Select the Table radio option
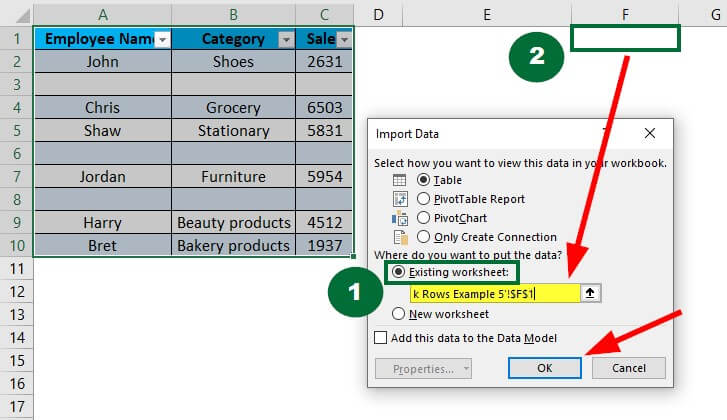The height and width of the screenshot is (420, 727). point(423,180)
